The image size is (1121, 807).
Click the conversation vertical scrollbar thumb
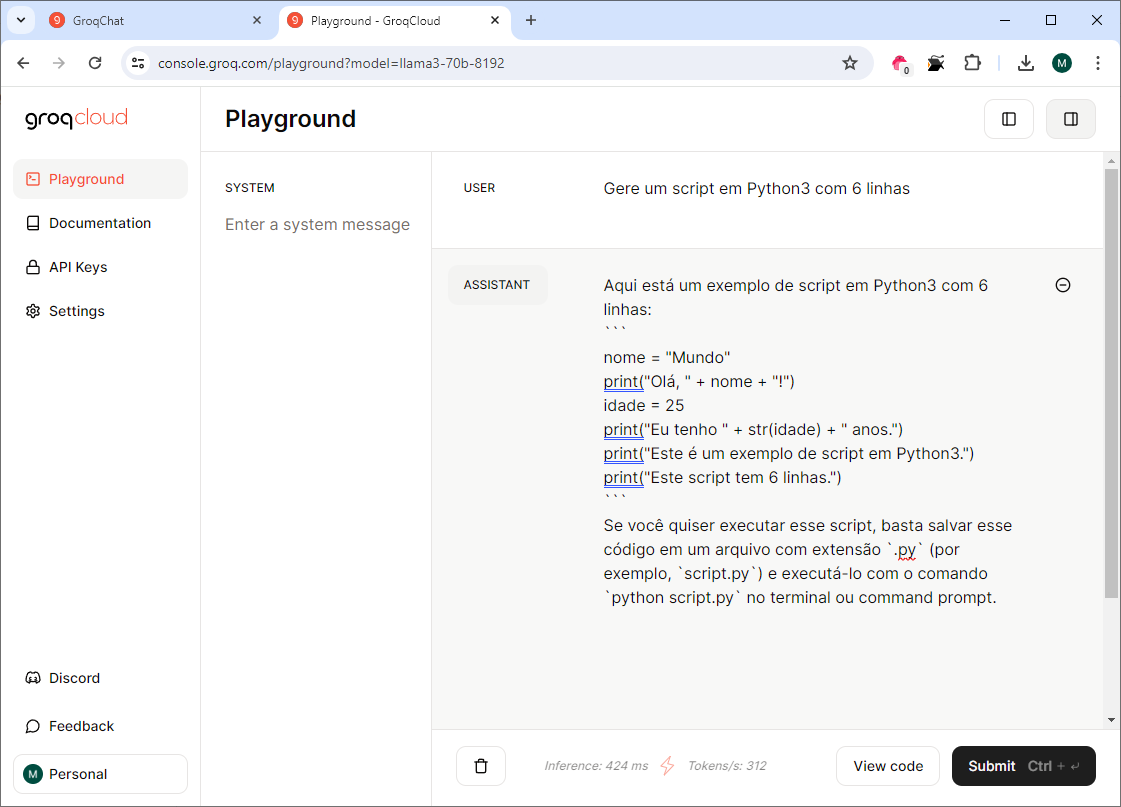(x=1111, y=382)
